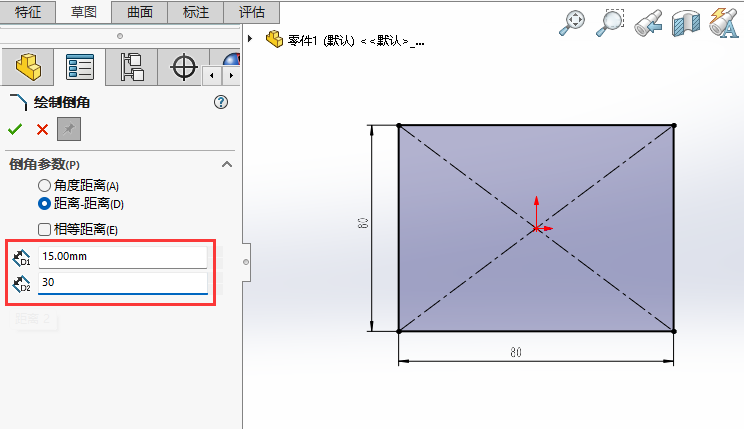This screenshot has height=429, width=744.
Task: Click the panel split grip dot
Action: (120, 36)
